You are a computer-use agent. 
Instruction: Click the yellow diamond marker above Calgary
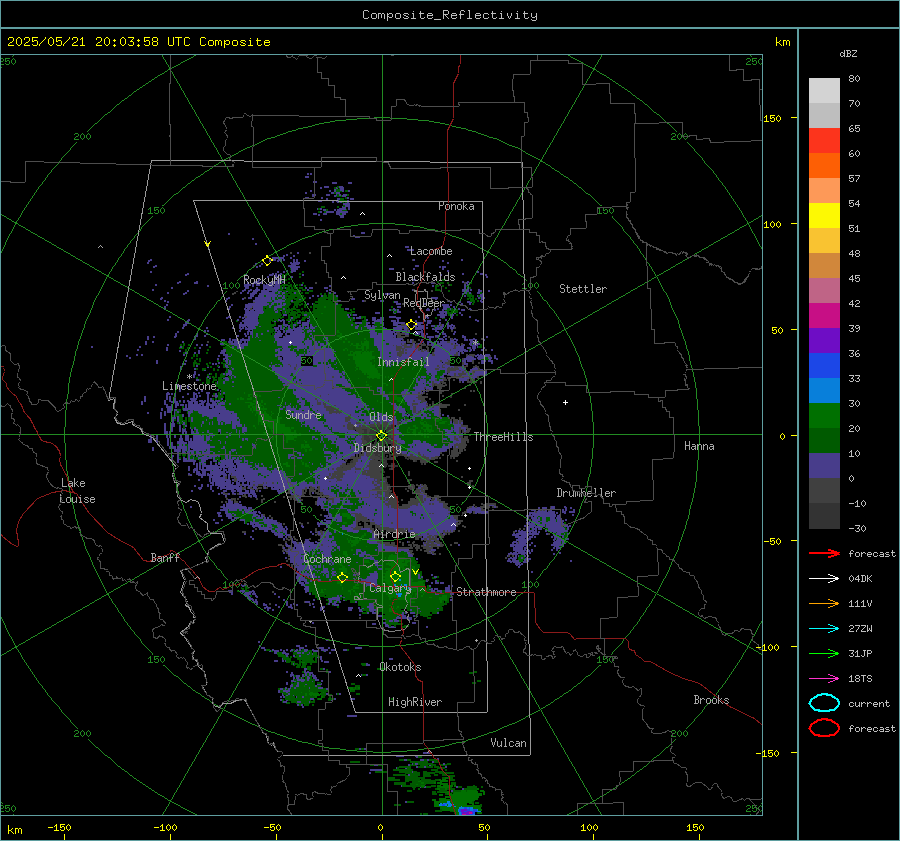tap(395, 576)
